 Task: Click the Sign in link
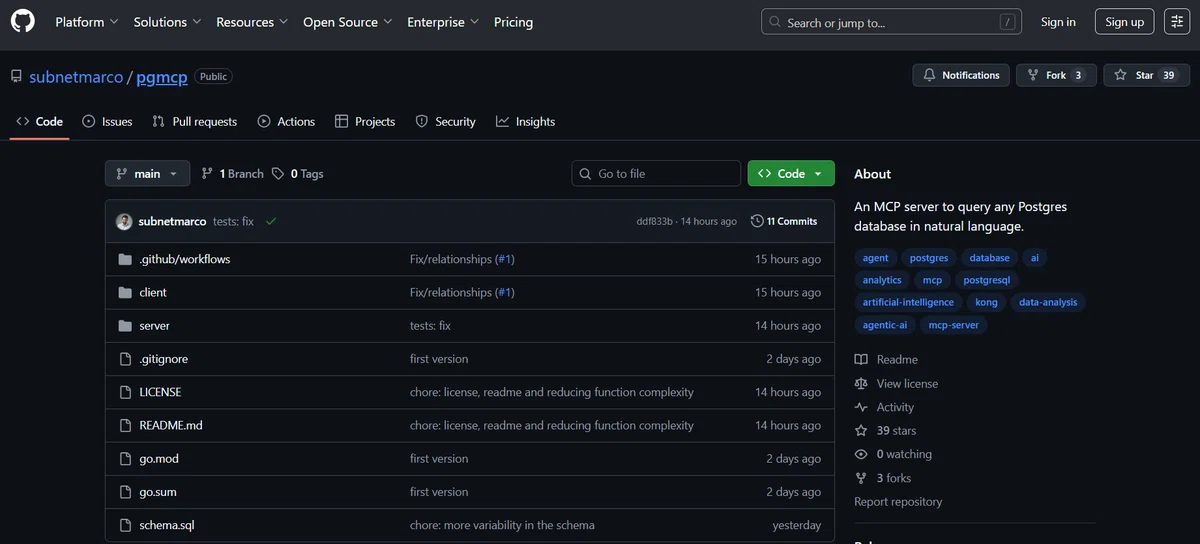[x=1058, y=22]
